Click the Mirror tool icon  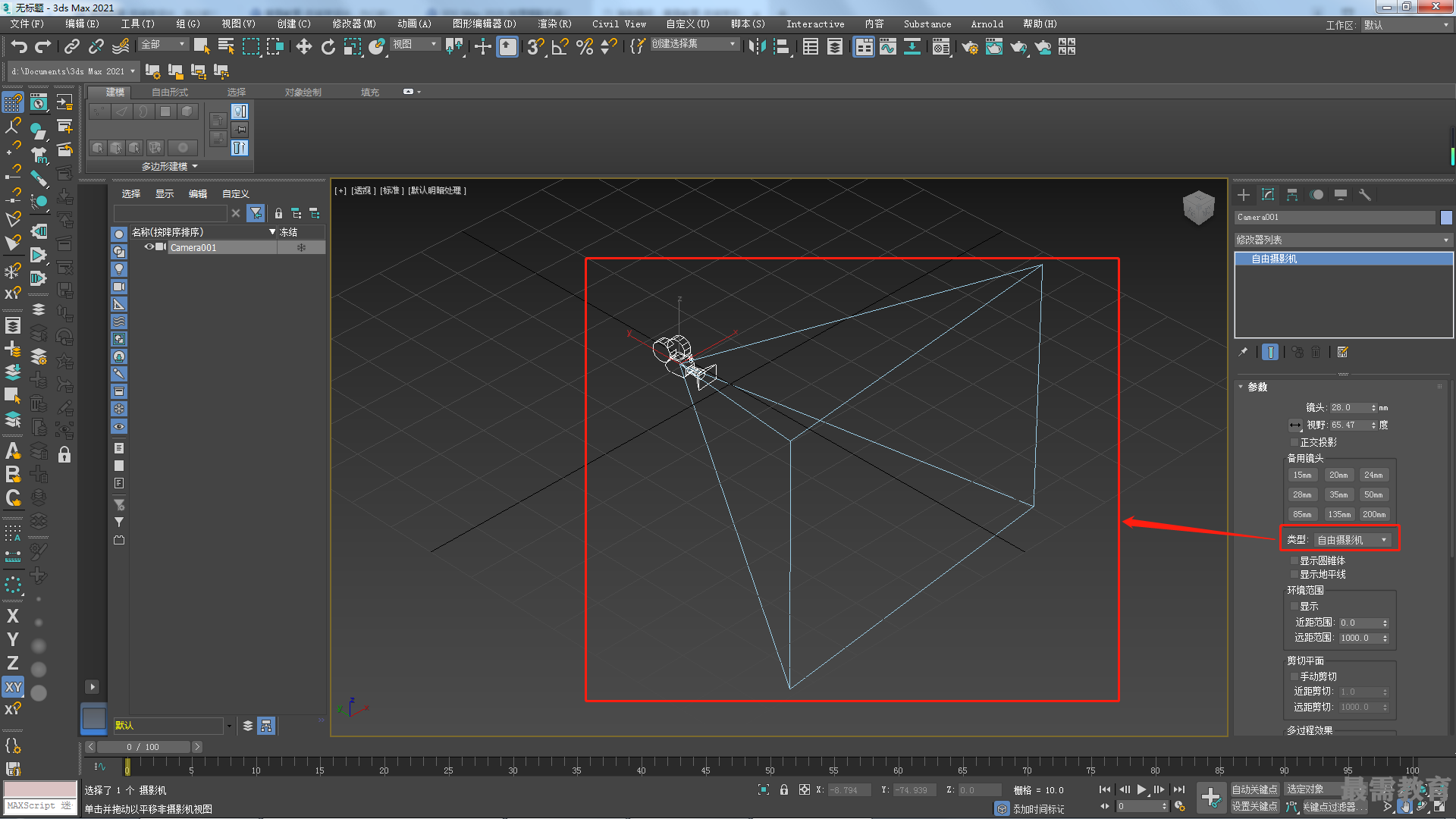[757, 47]
